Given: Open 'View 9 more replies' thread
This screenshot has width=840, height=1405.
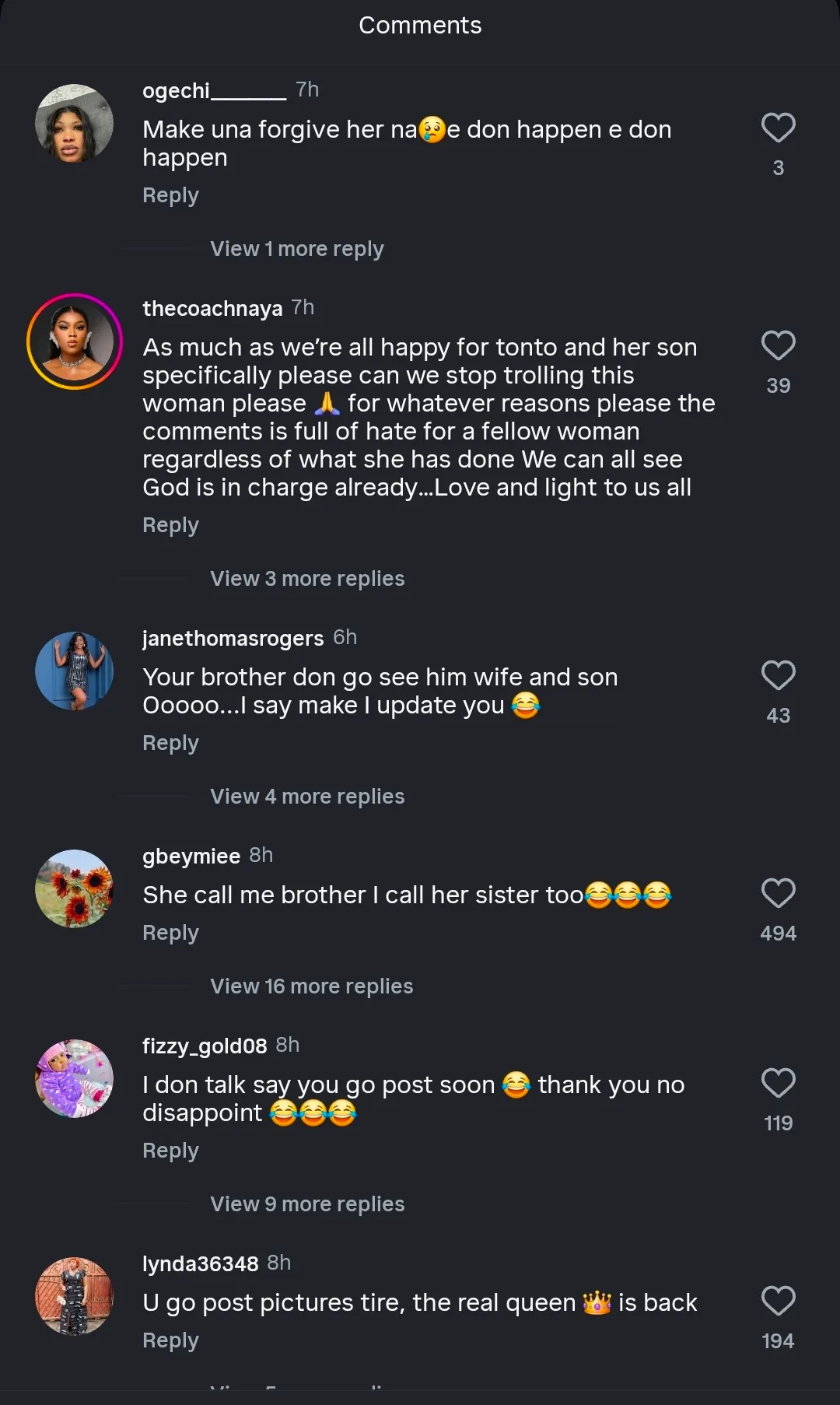Looking at the screenshot, I should pos(307,1204).
